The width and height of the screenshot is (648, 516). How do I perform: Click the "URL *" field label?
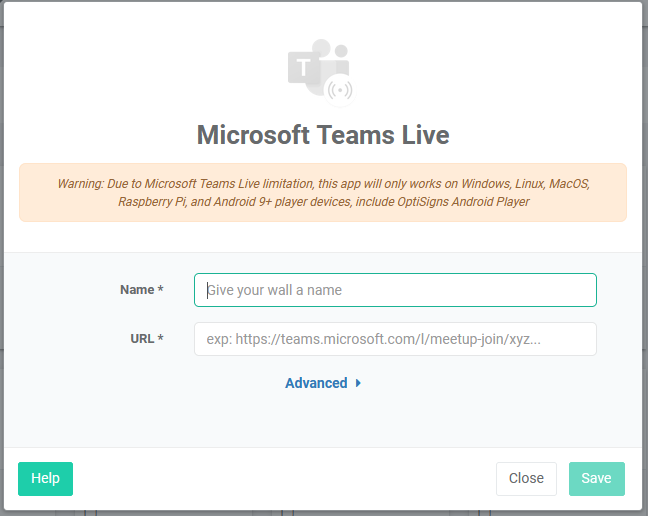141,339
